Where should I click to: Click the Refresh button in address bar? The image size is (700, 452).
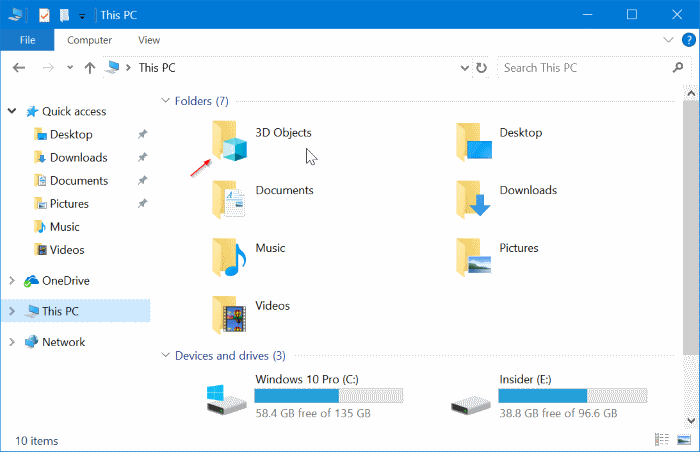pos(482,68)
